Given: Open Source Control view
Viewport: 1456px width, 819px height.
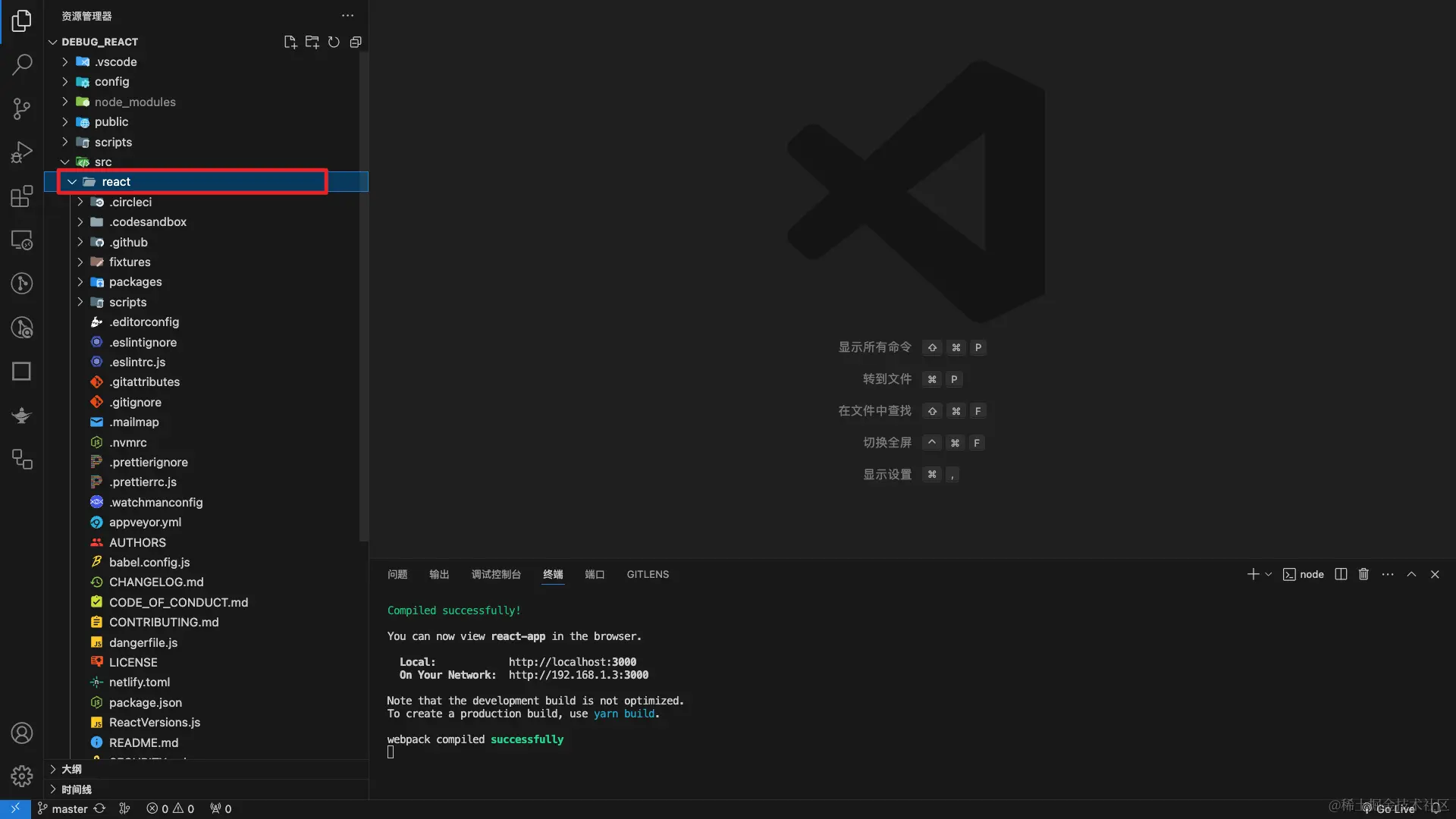Looking at the screenshot, I should [22, 108].
